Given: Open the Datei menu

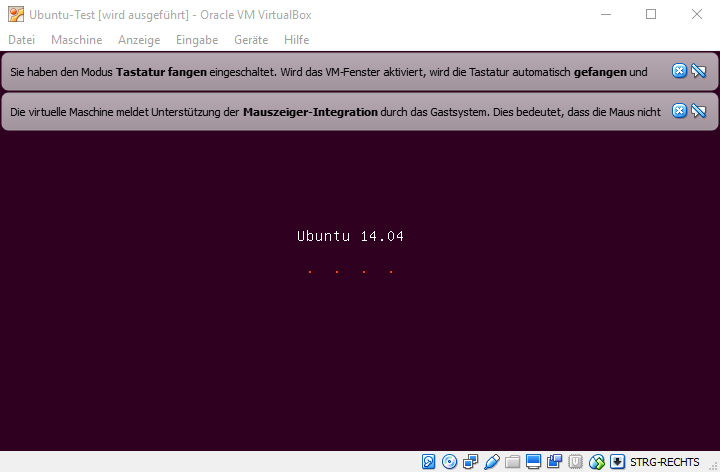Looking at the screenshot, I should (x=21, y=40).
